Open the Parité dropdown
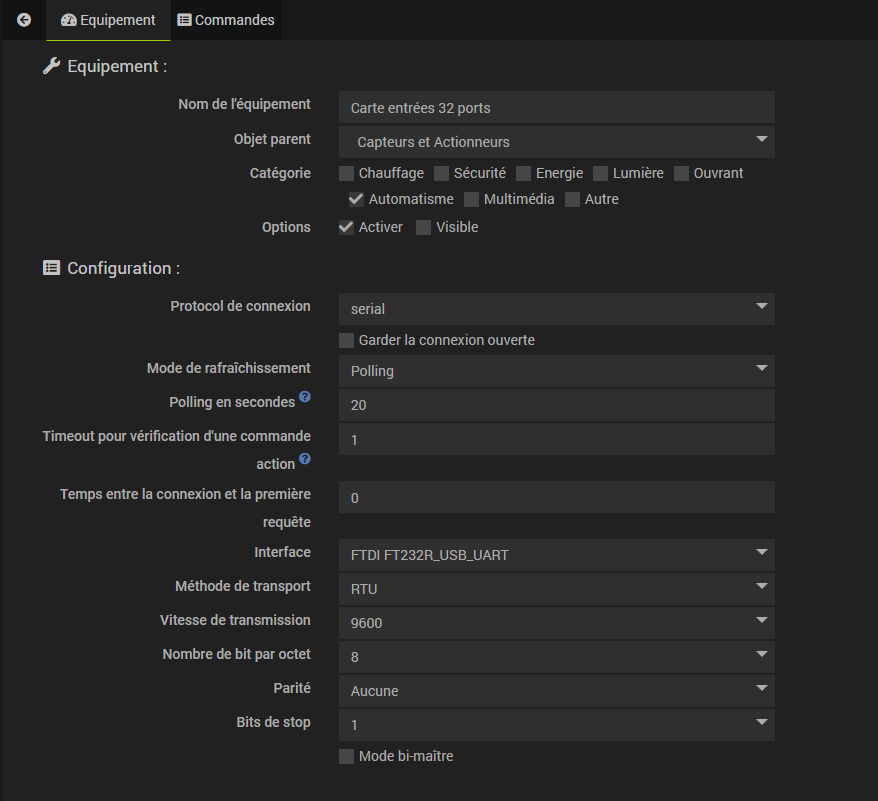The image size is (878, 801). point(557,691)
